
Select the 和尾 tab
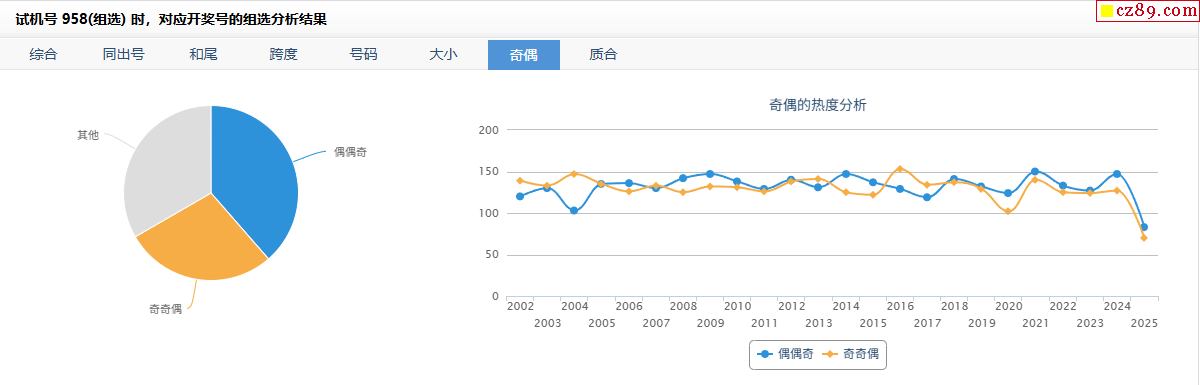(x=204, y=55)
